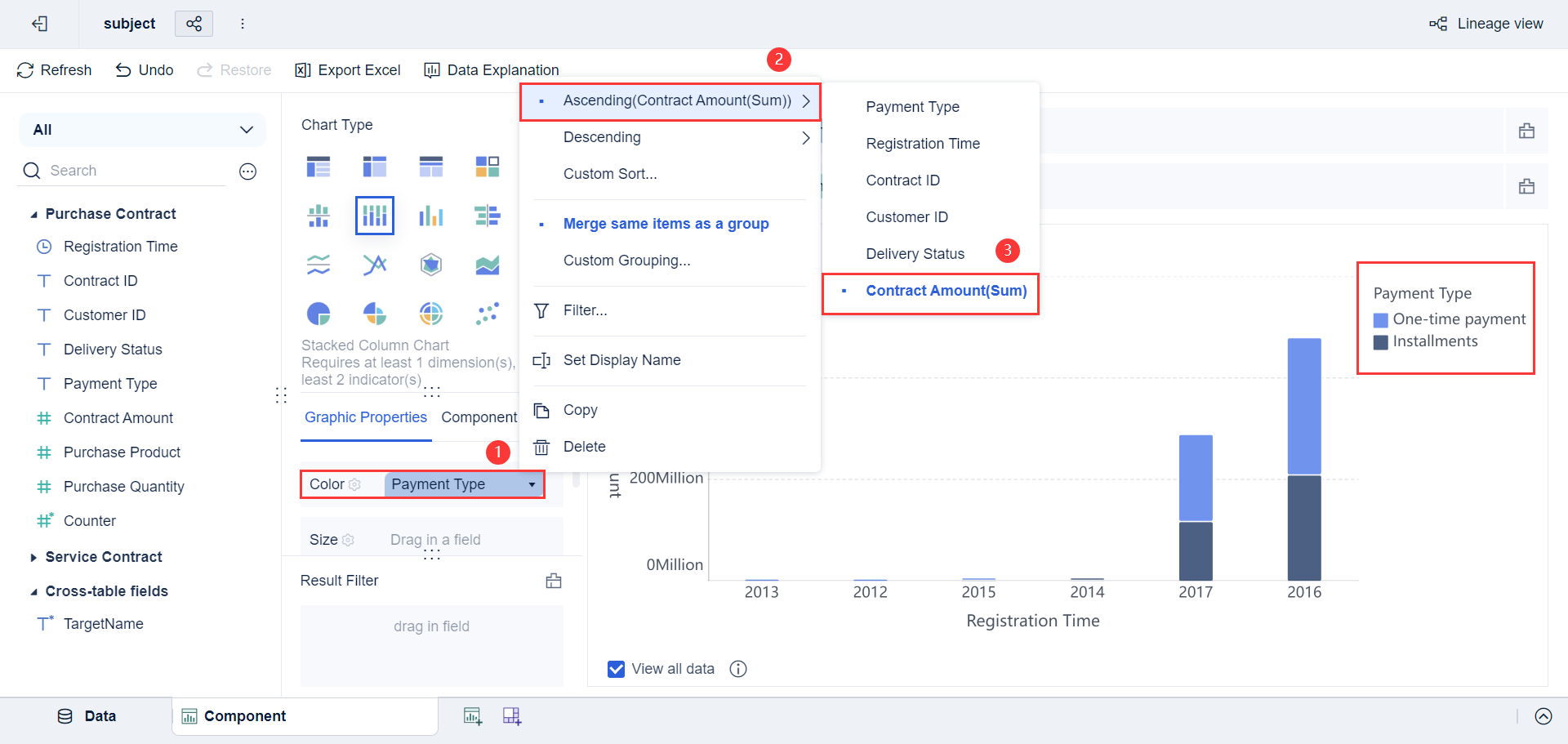
Task: Open Lineage view
Action: 1486,24
